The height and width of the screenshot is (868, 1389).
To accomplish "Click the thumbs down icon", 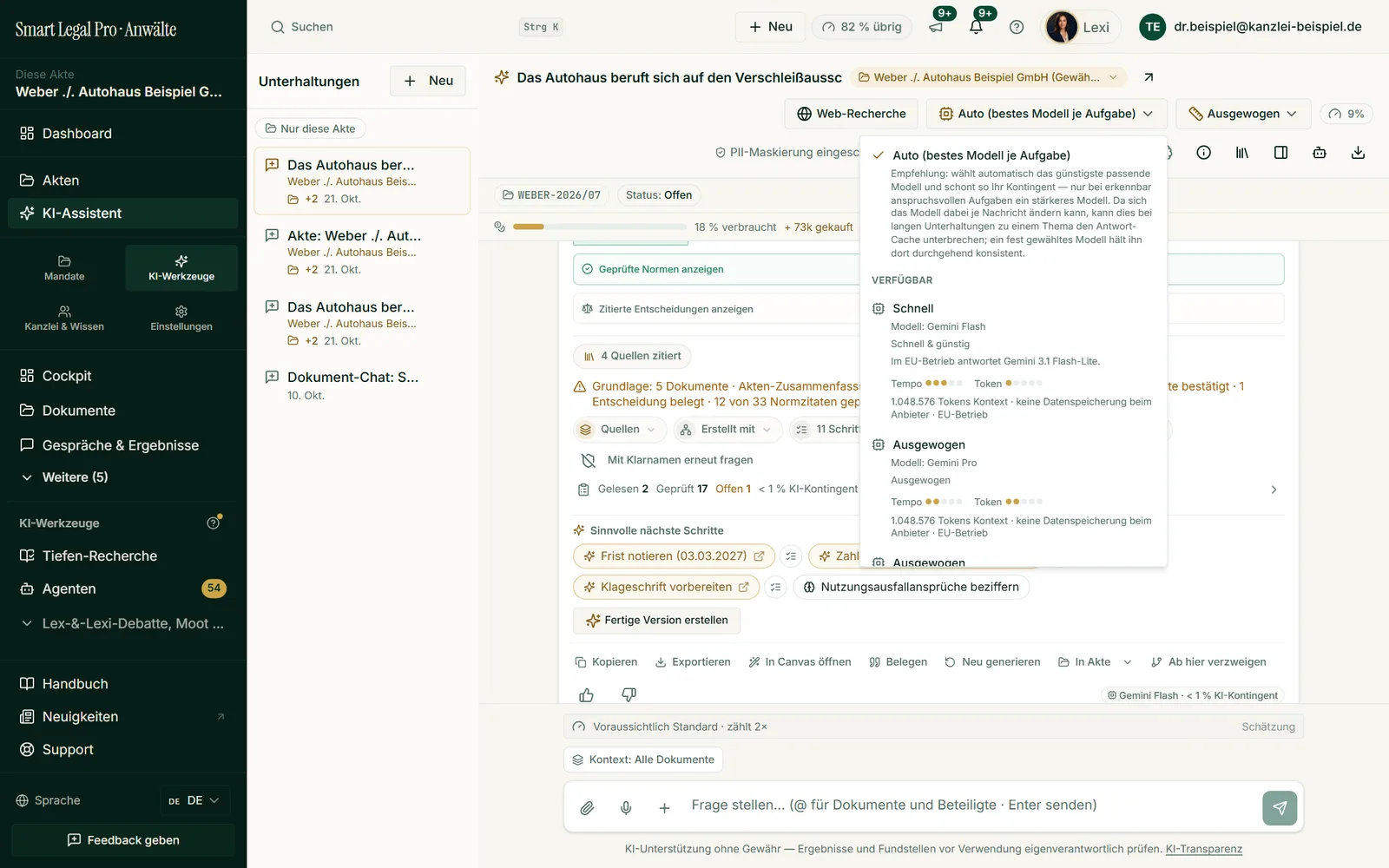I will (629, 694).
